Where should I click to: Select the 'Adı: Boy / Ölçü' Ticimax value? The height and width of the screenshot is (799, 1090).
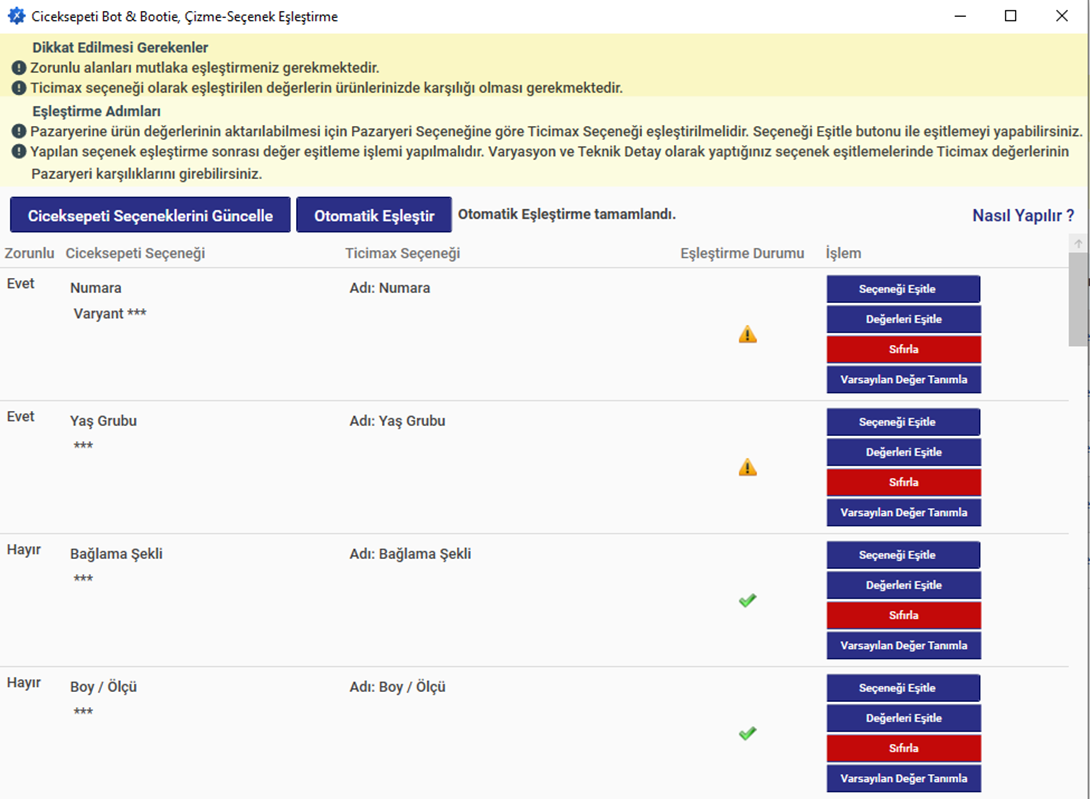point(397,687)
